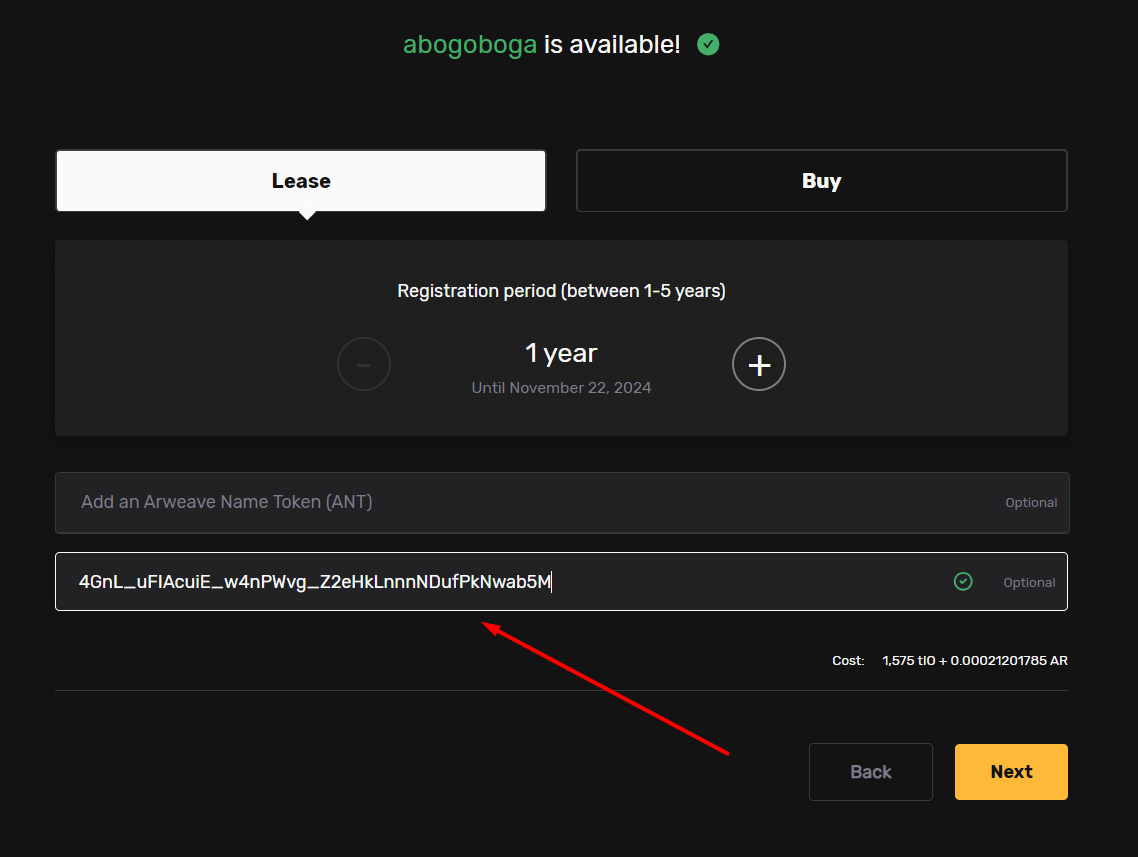Click the Optional label in the ANT field
Image resolution: width=1138 pixels, height=857 pixels.
pyautogui.click(x=1031, y=503)
